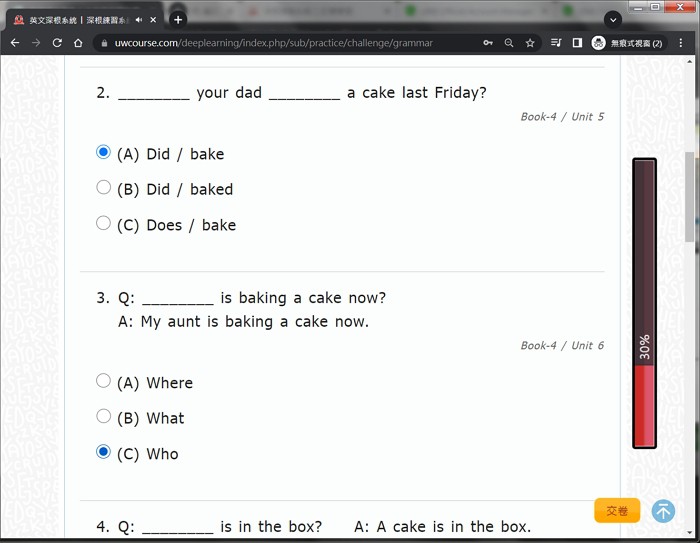The width and height of the screenshot is (700, 543).
Task: Select option (B) Did / baked
Action: 104,188
